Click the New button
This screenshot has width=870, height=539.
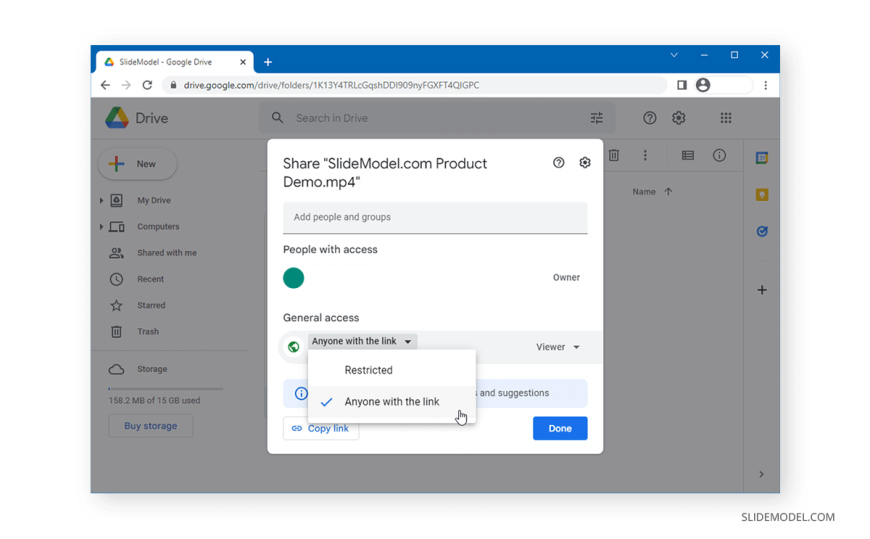(137, 164)
